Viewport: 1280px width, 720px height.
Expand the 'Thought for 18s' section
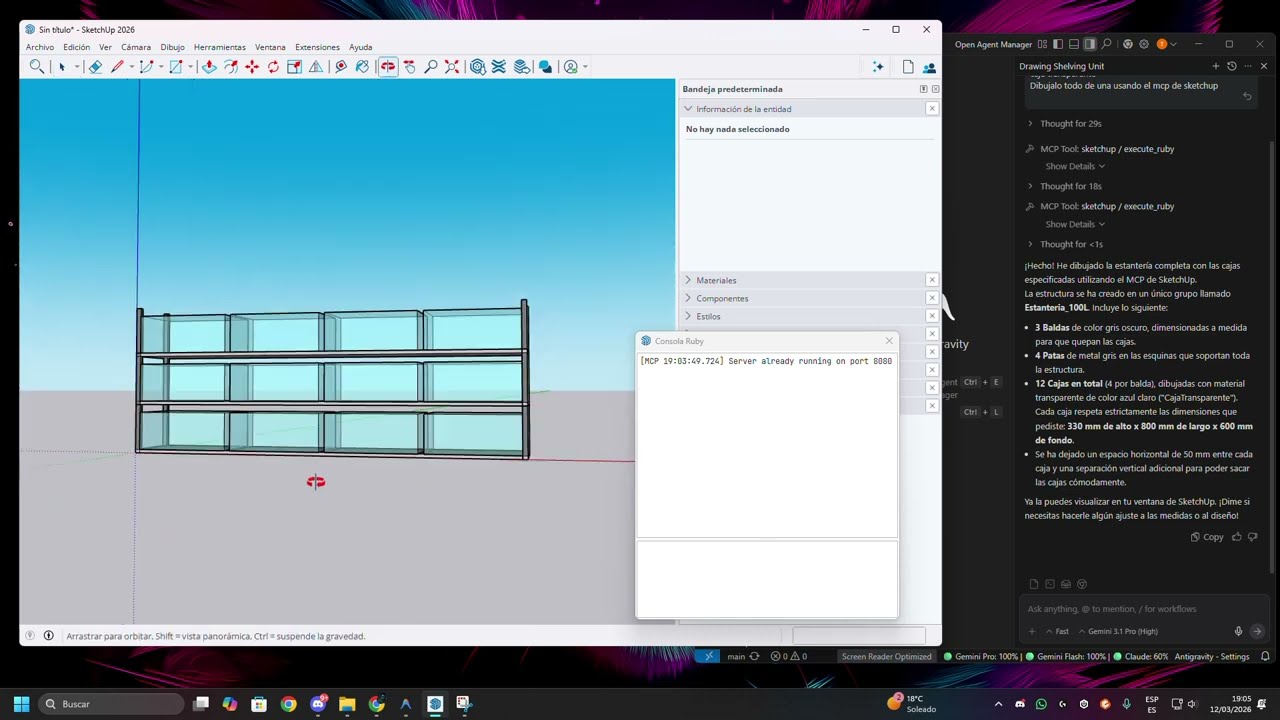point(1064,186)
